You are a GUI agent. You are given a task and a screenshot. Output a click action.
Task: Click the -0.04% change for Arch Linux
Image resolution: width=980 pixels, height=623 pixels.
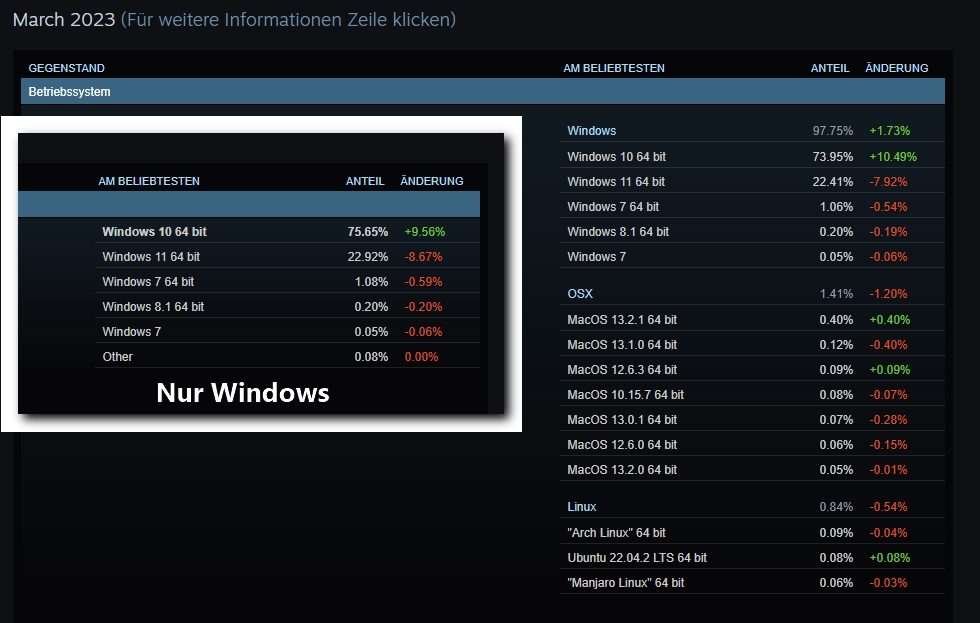pos(888,532)
